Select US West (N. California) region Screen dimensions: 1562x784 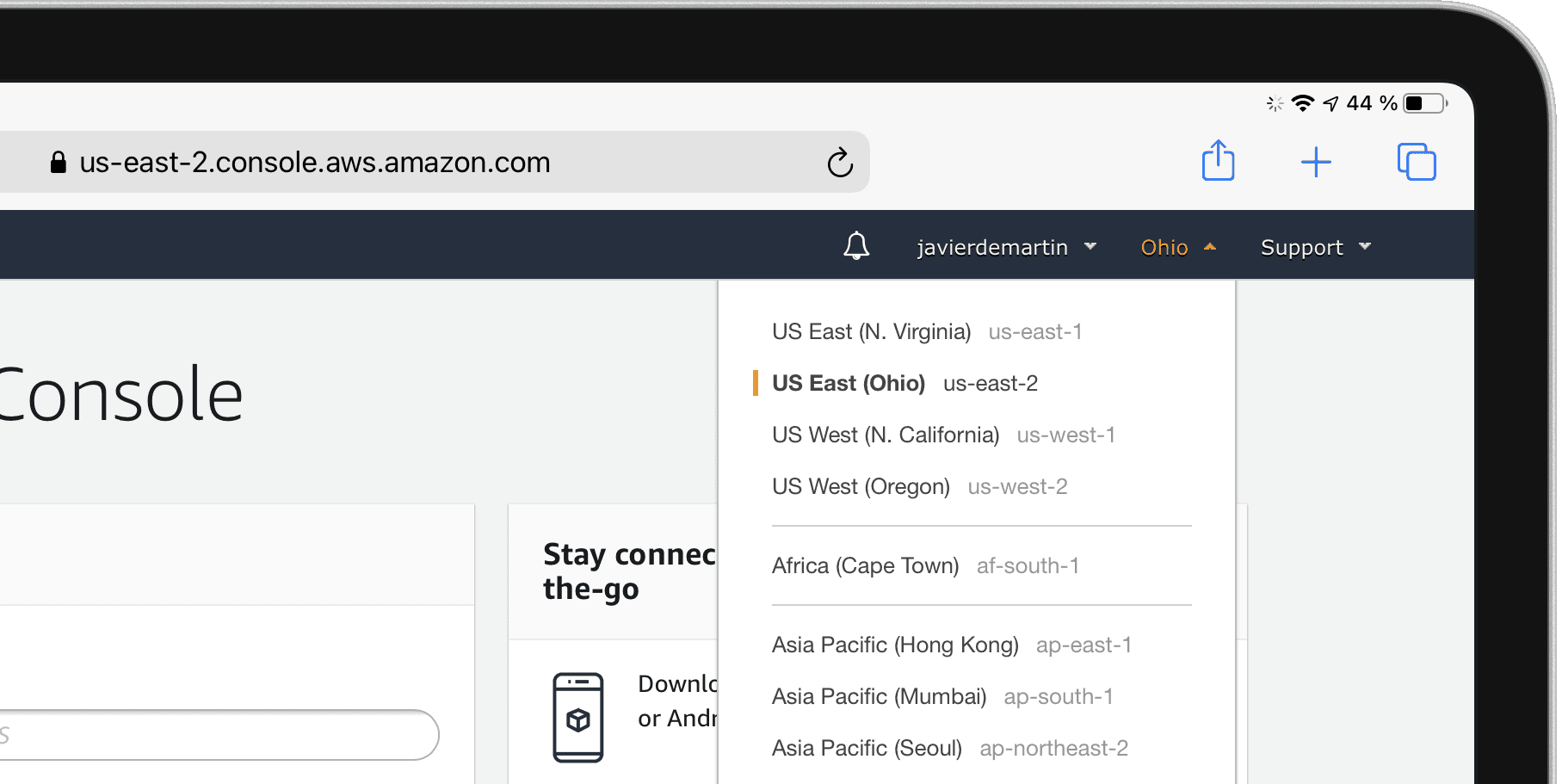pyautogui.click(x=943, y=435)
